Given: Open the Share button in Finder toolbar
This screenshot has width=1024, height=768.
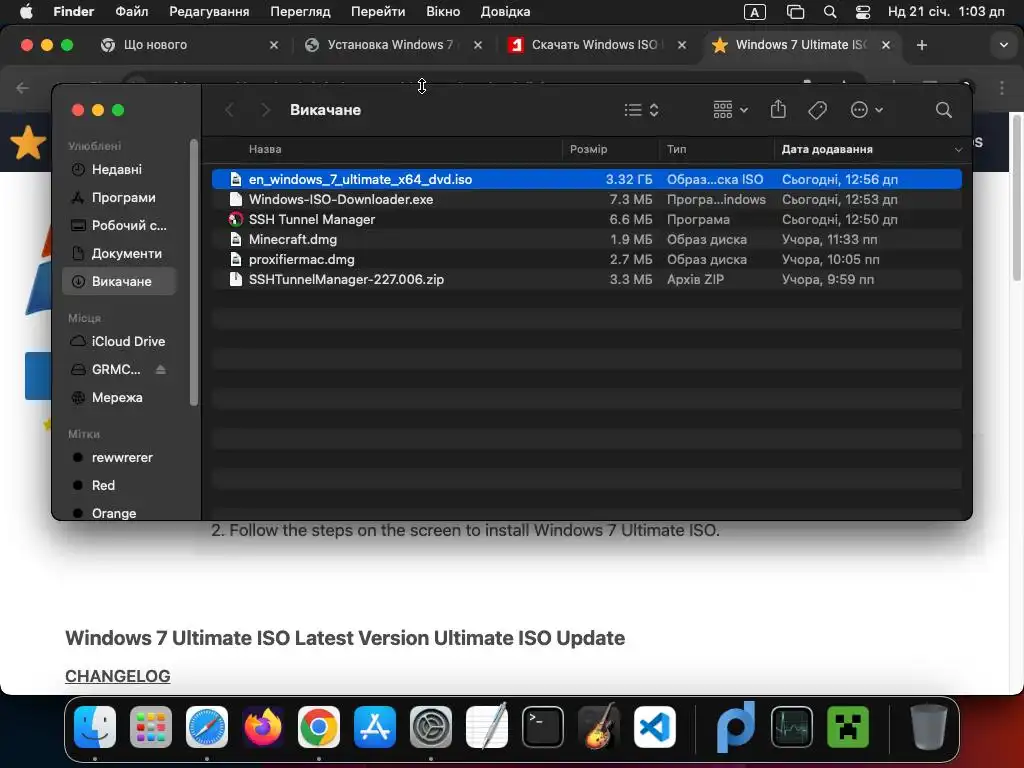Looking at the screenshot, I should point(778,109).
